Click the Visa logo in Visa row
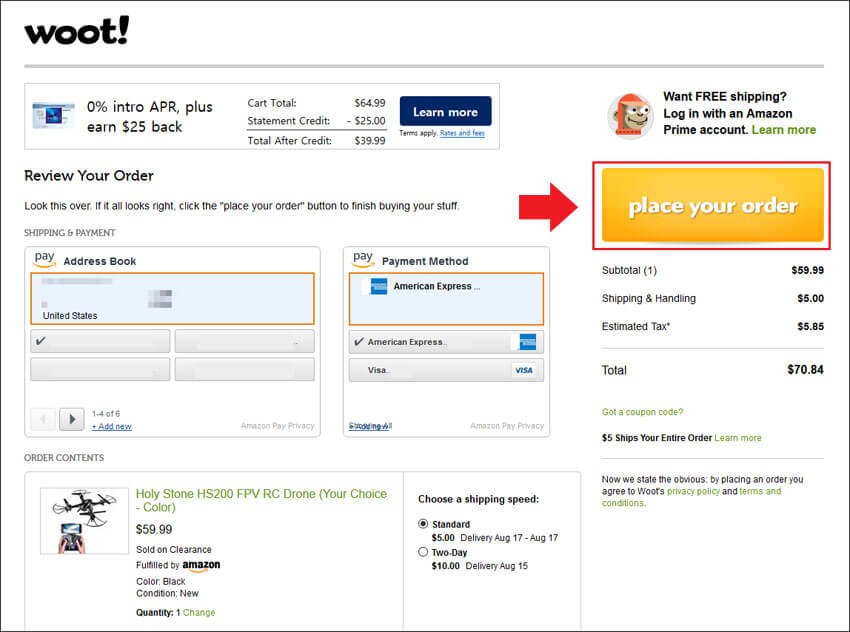850x632 pixels. point(524,370)
